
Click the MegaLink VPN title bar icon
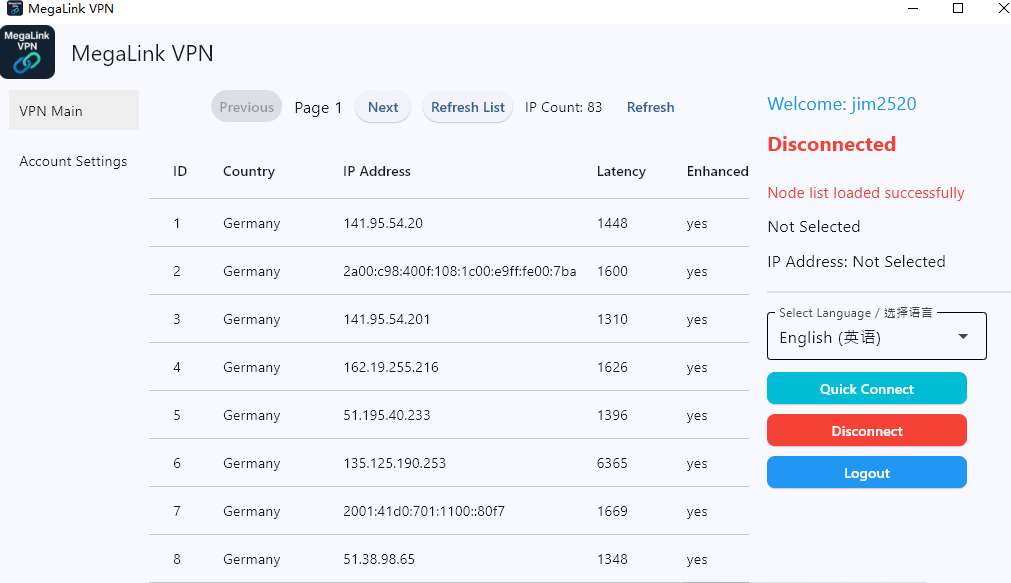point(12,8)
